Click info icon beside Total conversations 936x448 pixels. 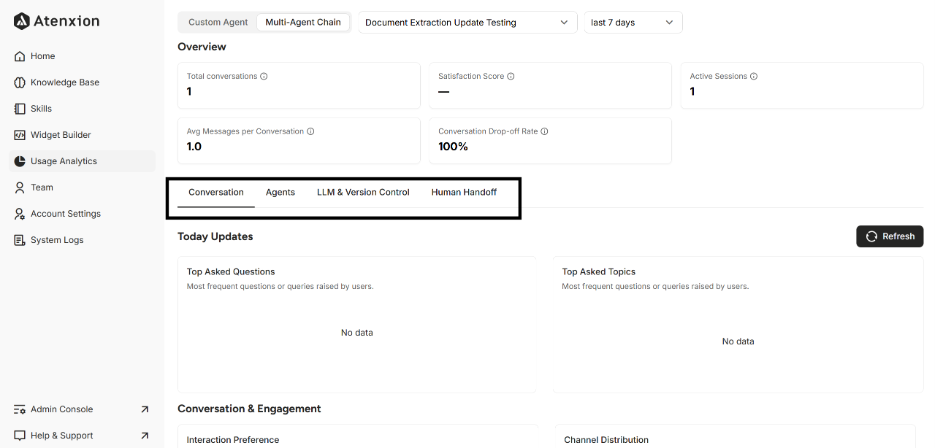coord(264,76)
